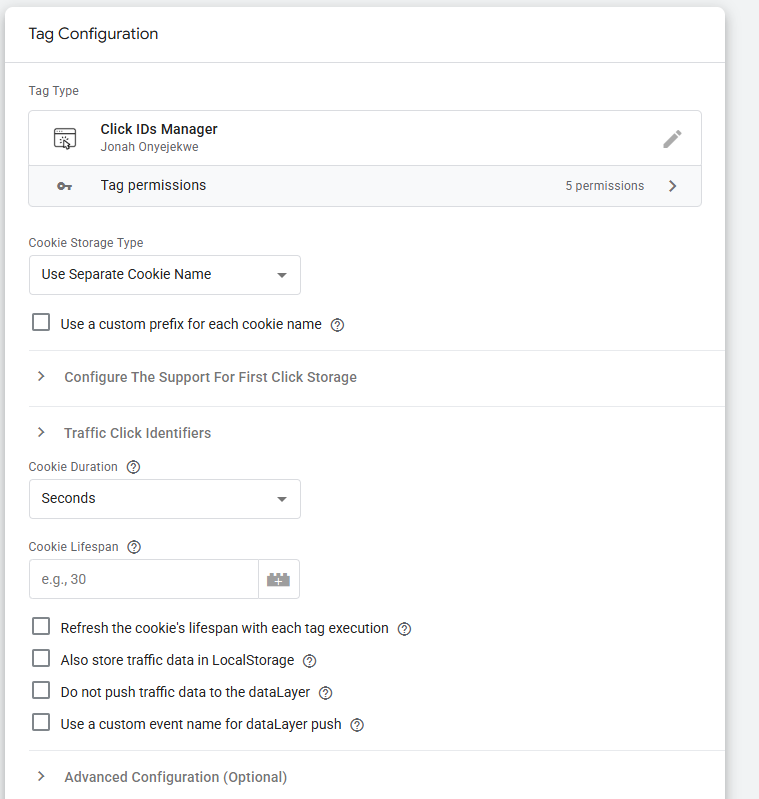759x799 pixels.
Task: Click help icon for refresh cookie's lifespan
Action: (x=404, y=629)
